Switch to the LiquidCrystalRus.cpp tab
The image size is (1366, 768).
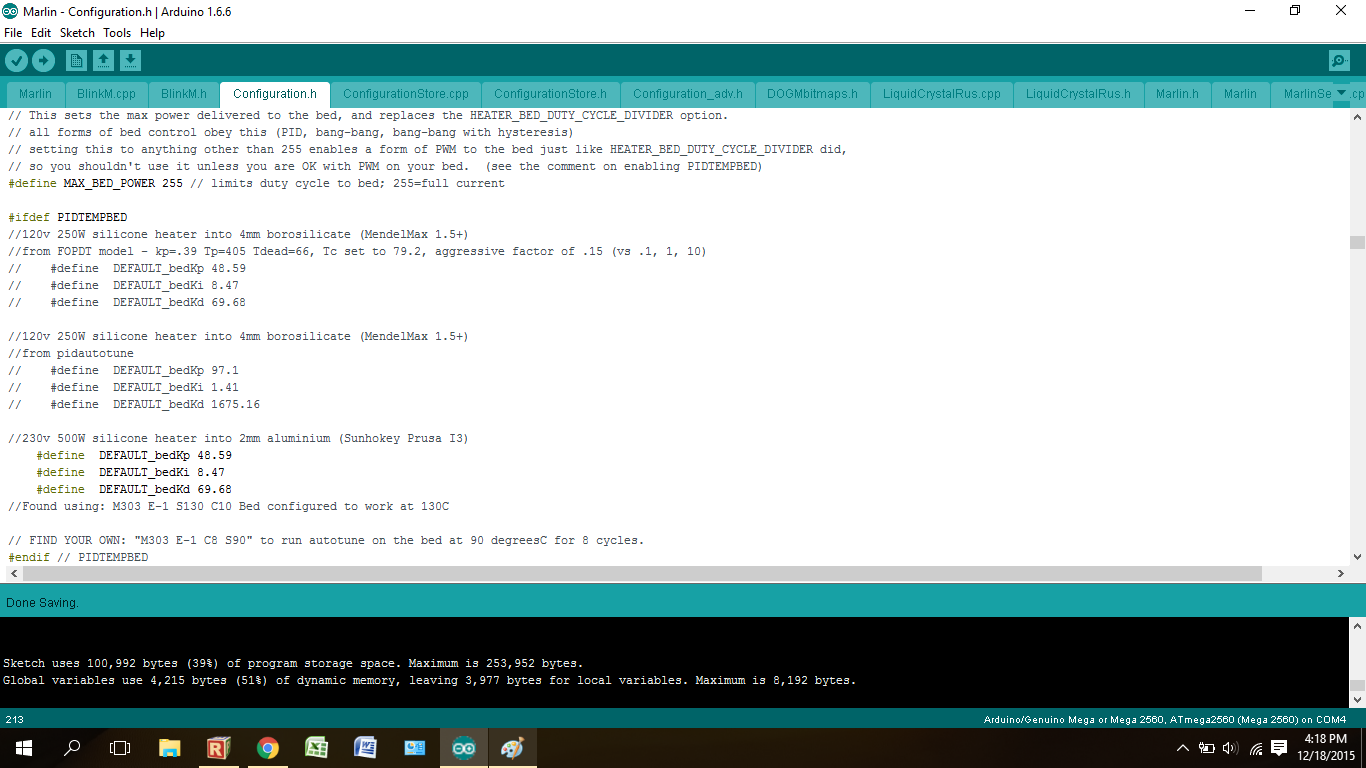coord(942,94)
